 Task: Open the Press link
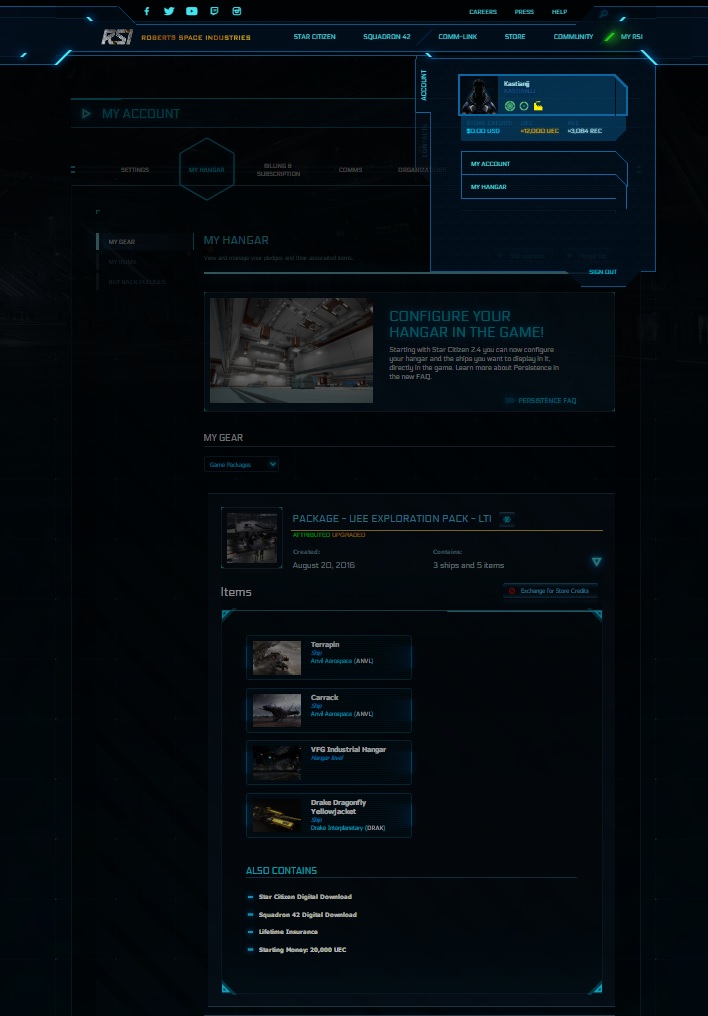(524, 12)
